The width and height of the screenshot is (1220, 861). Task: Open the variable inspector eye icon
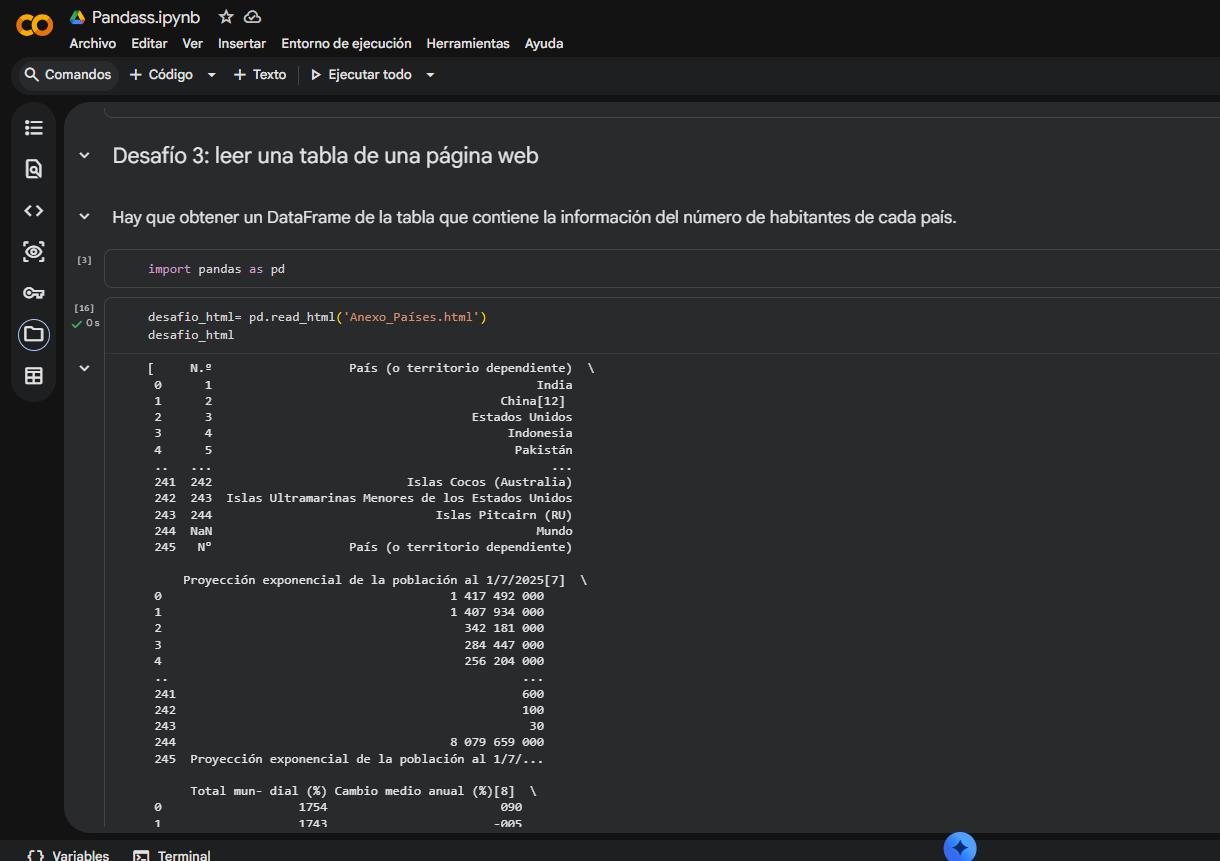click(34, 252)
